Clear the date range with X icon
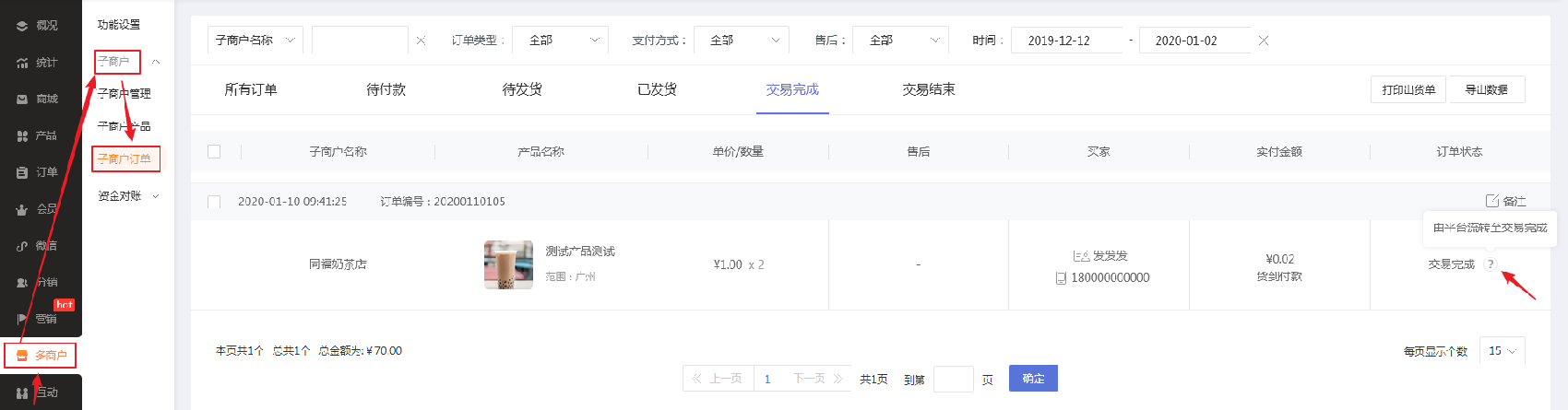The image size is (1568, 410). (1264, 41)
